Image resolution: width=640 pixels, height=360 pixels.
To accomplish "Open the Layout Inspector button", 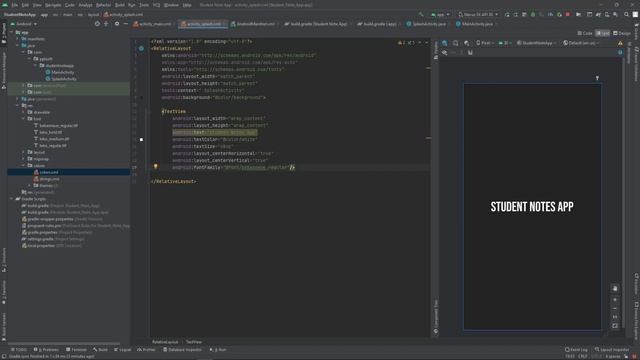I will pyautogui.click(x=612, y=350).
